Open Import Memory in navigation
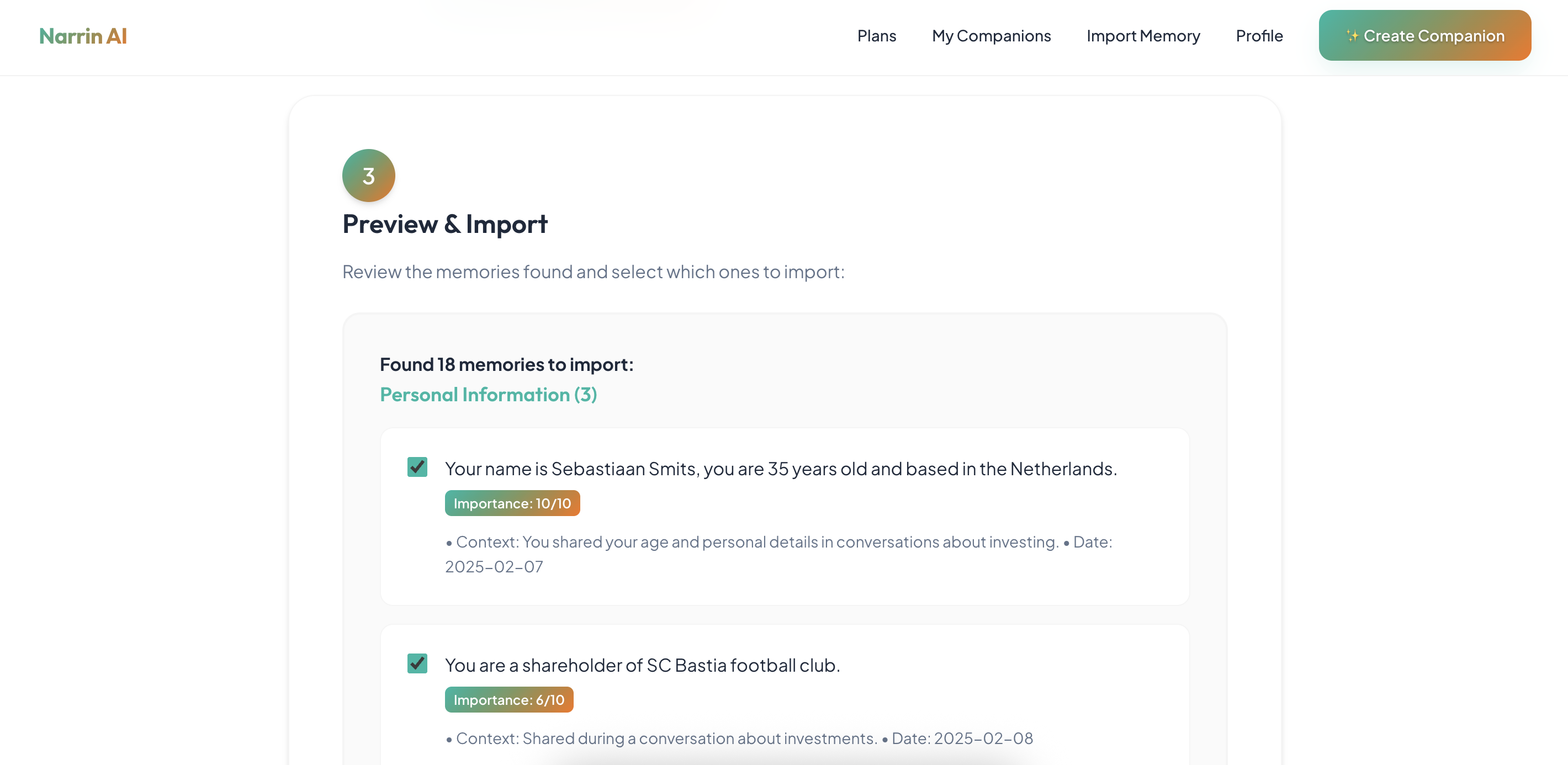Image resolution: width=1568 pixels, height=765 pixels. (x=1142, y=36)
